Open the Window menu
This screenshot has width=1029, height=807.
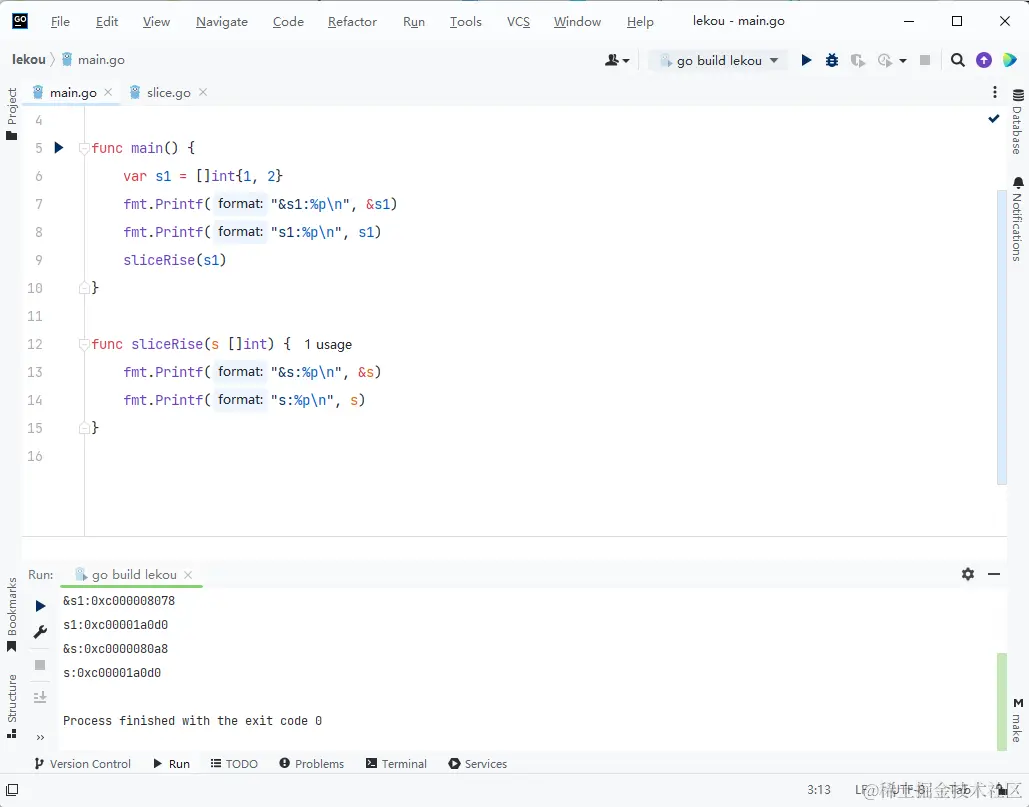coord(578,22)
